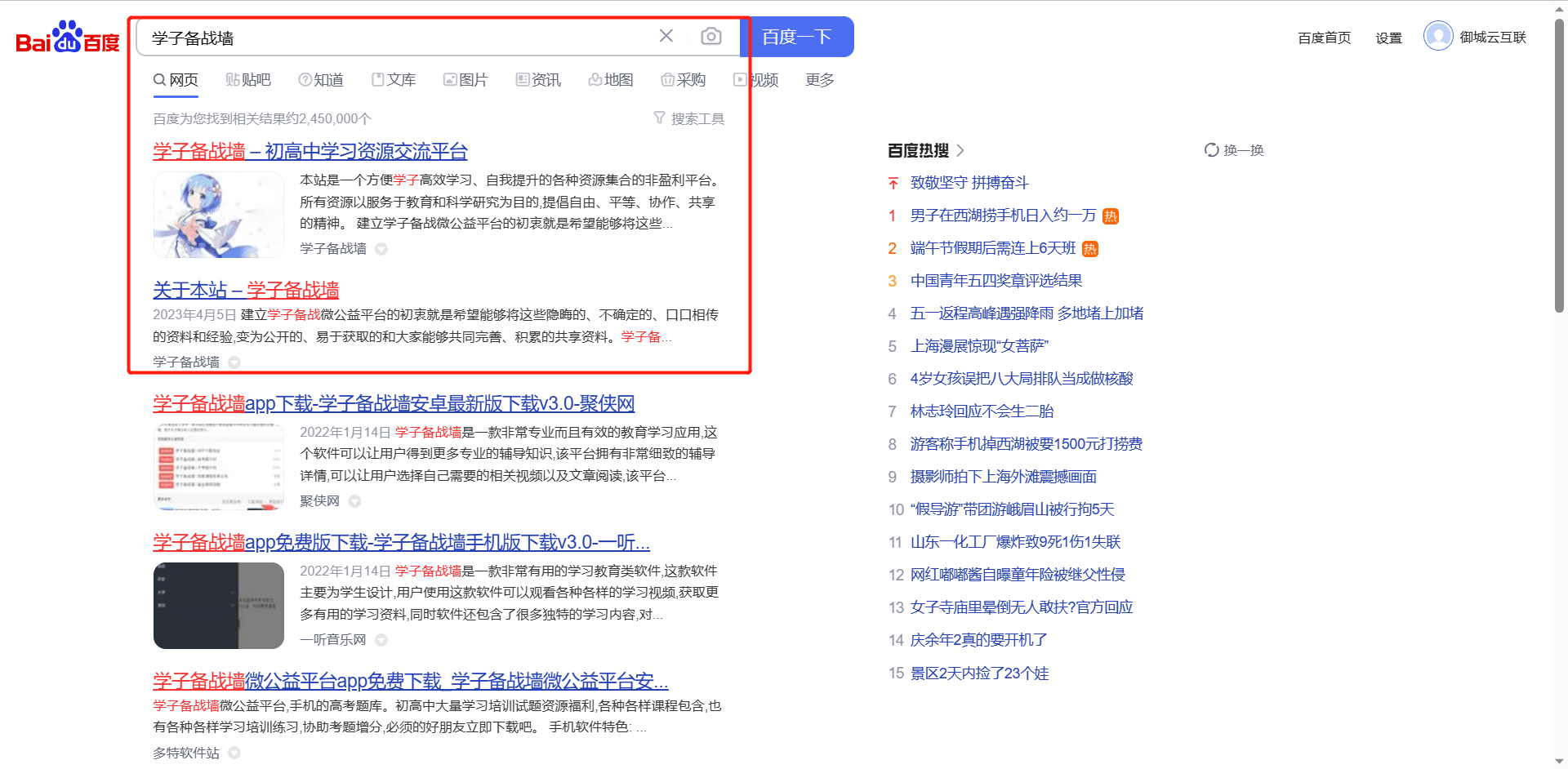Click the map icon on the 地图 tab
The image size is (1568, 769).
[595, 79]
